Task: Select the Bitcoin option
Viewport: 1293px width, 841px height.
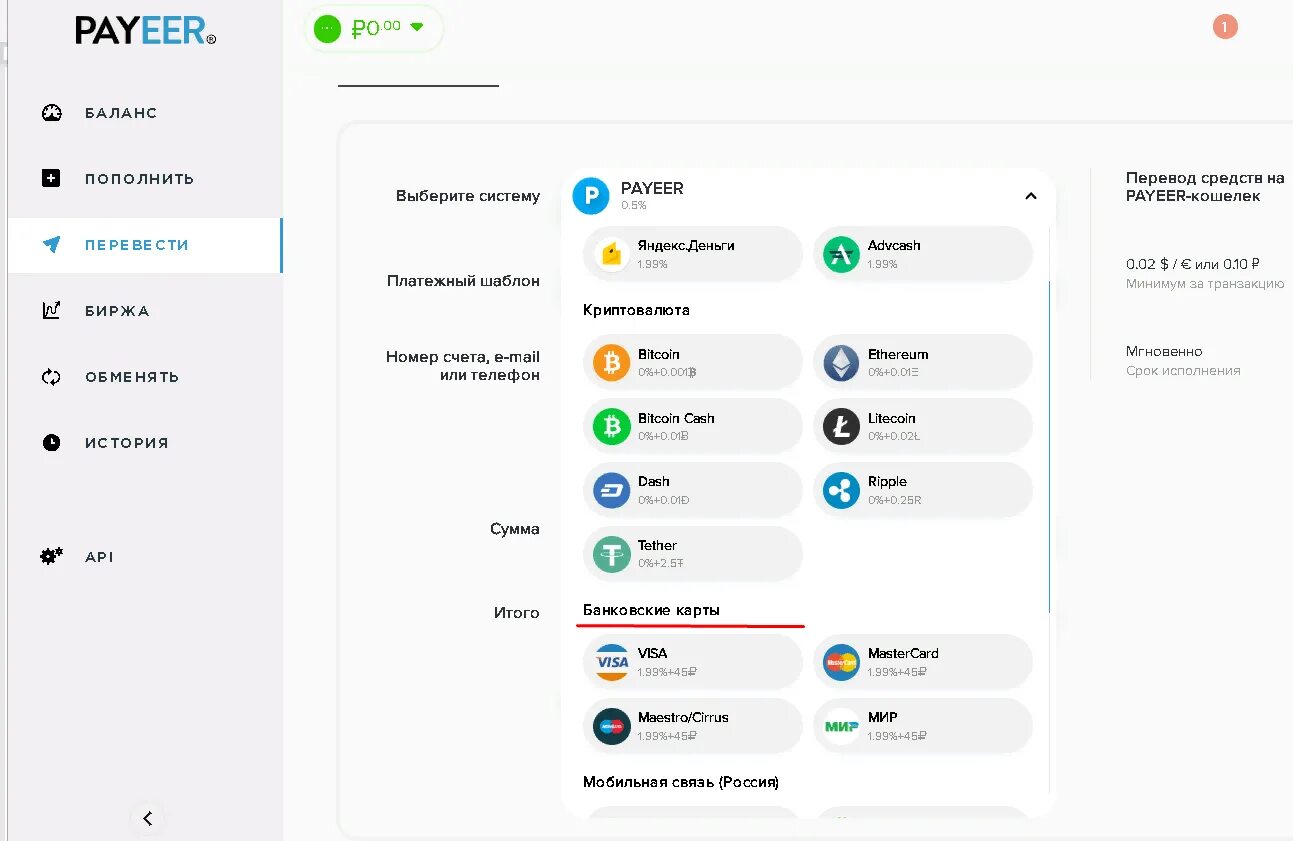Action: point(693,362)
